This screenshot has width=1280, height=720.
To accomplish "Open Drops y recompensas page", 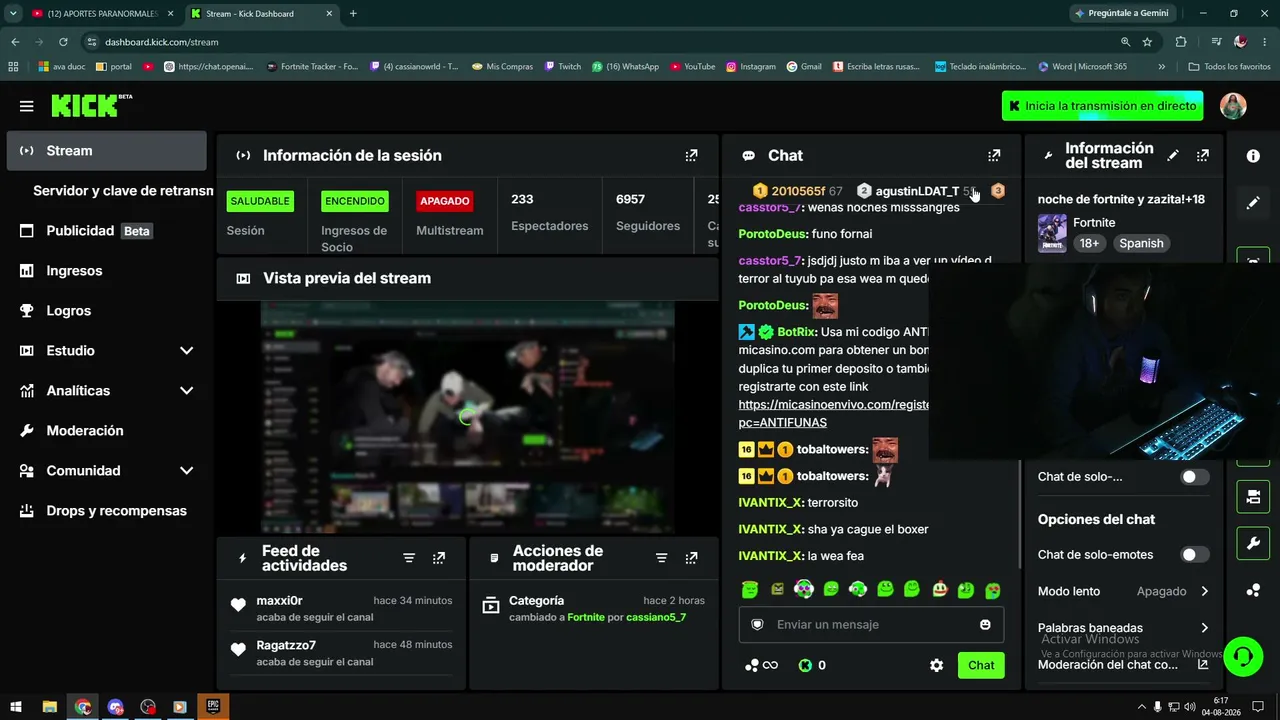I will tap(107, 511).
